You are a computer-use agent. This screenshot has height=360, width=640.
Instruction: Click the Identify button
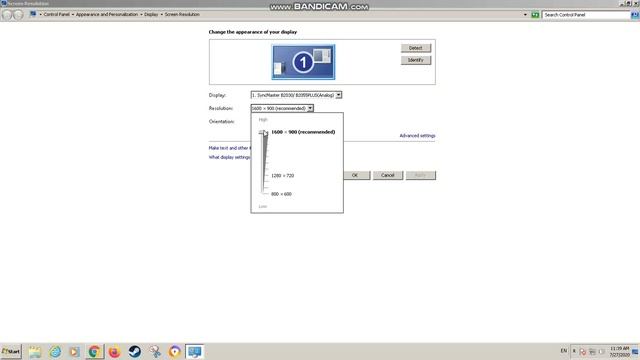416,60
